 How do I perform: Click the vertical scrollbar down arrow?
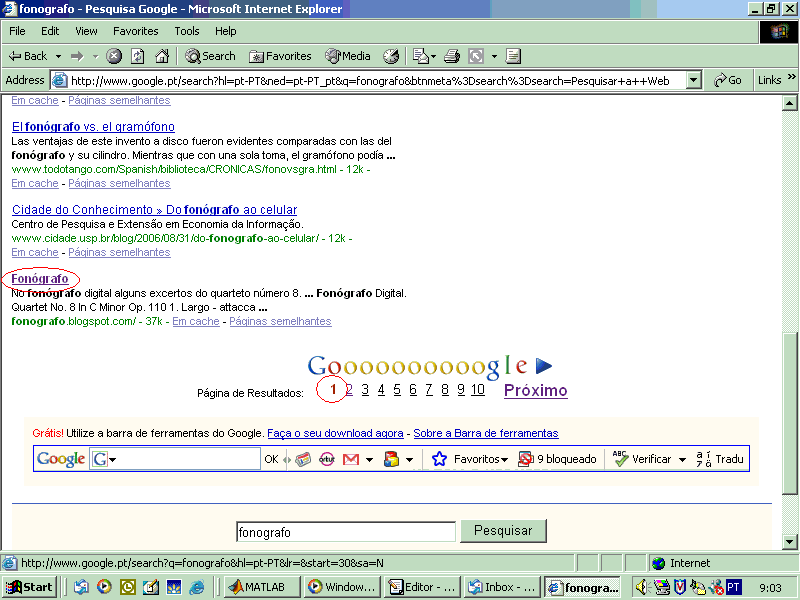[789, 541]
